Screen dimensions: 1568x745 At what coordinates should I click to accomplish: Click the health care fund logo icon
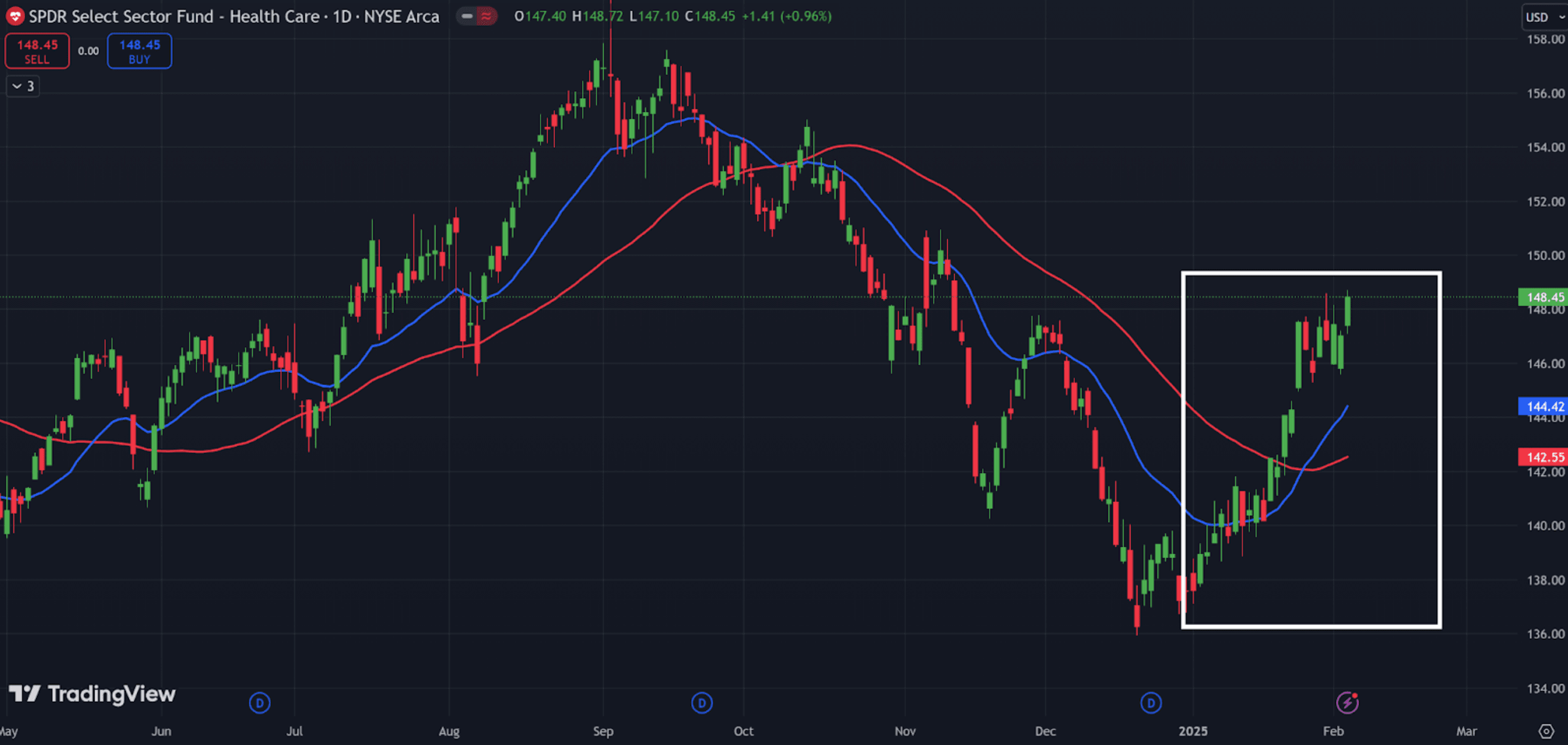15,17
